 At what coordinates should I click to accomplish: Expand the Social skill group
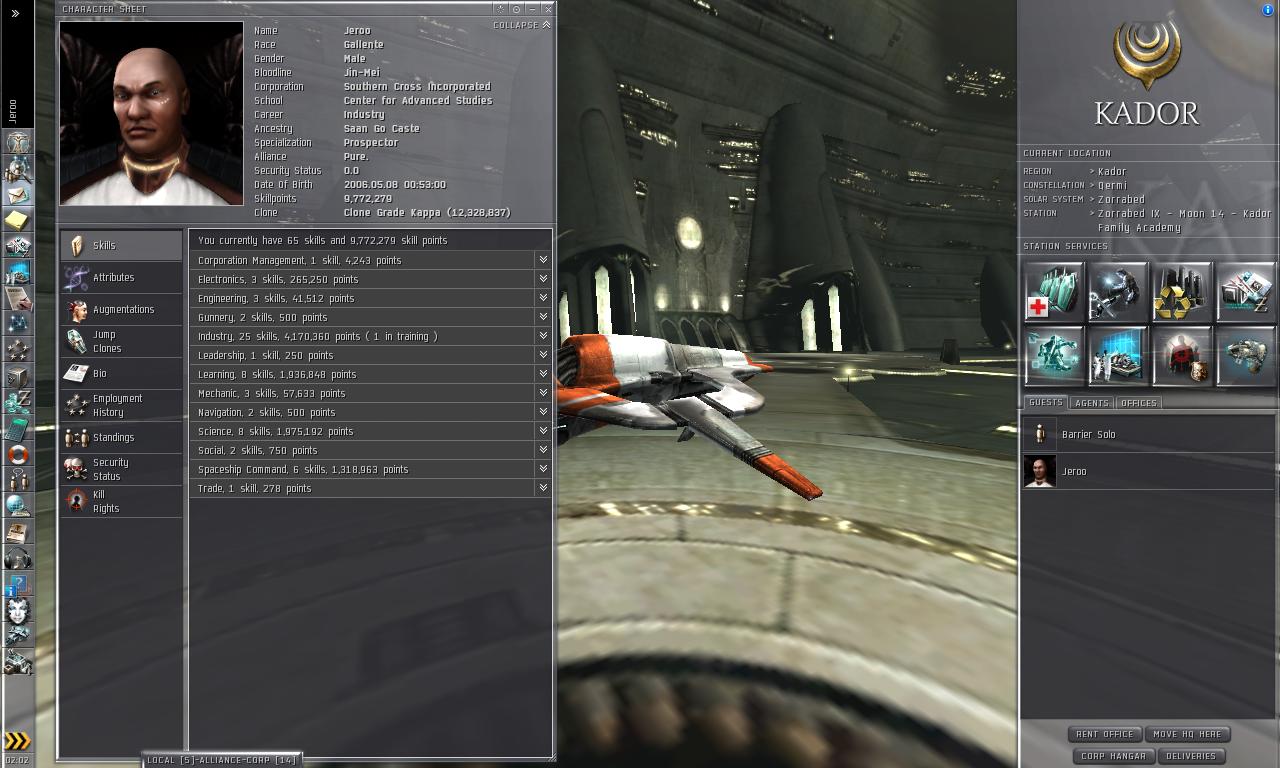click(543, 450)
